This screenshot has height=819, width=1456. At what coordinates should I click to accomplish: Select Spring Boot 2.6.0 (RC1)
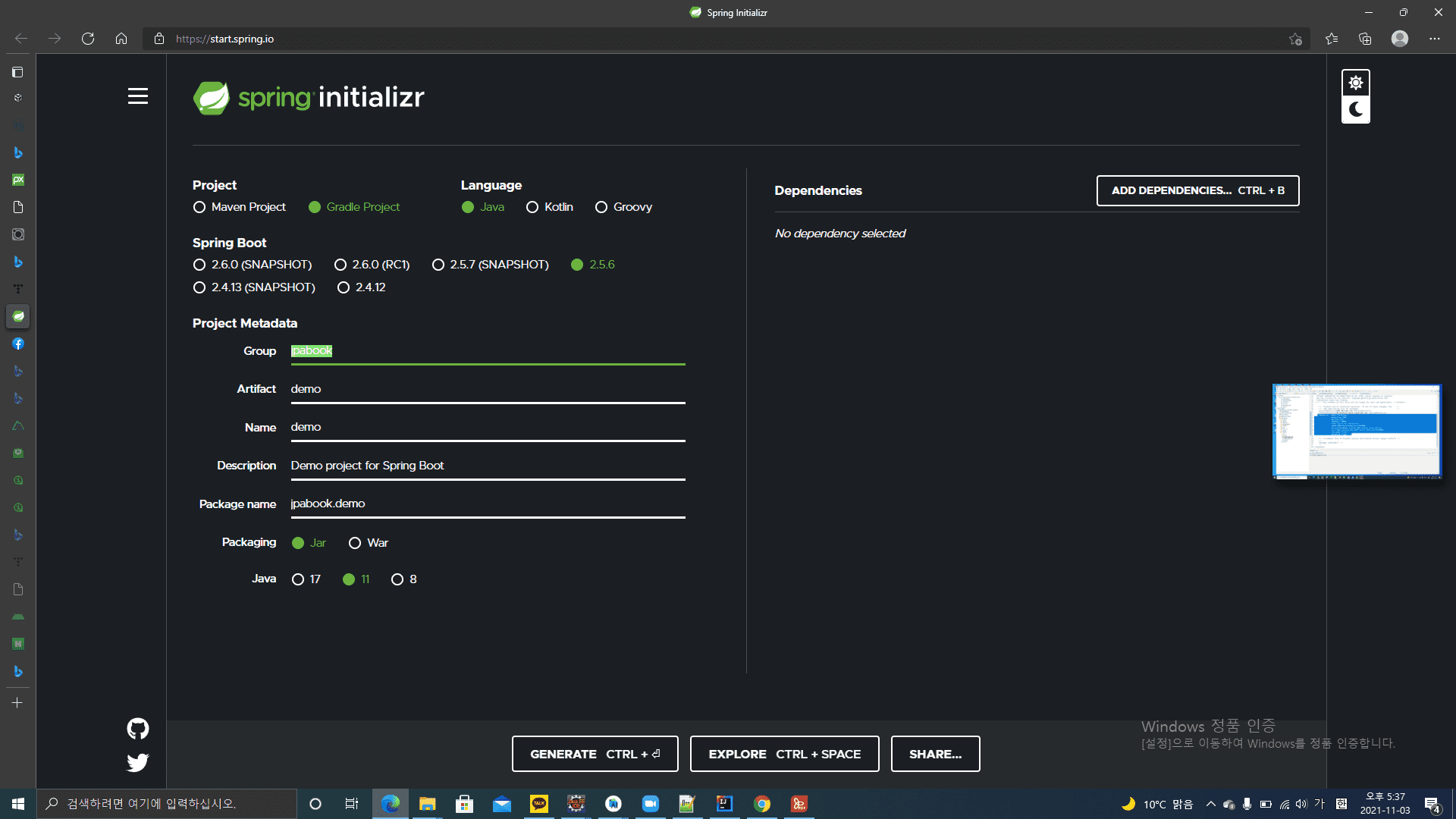340,265
